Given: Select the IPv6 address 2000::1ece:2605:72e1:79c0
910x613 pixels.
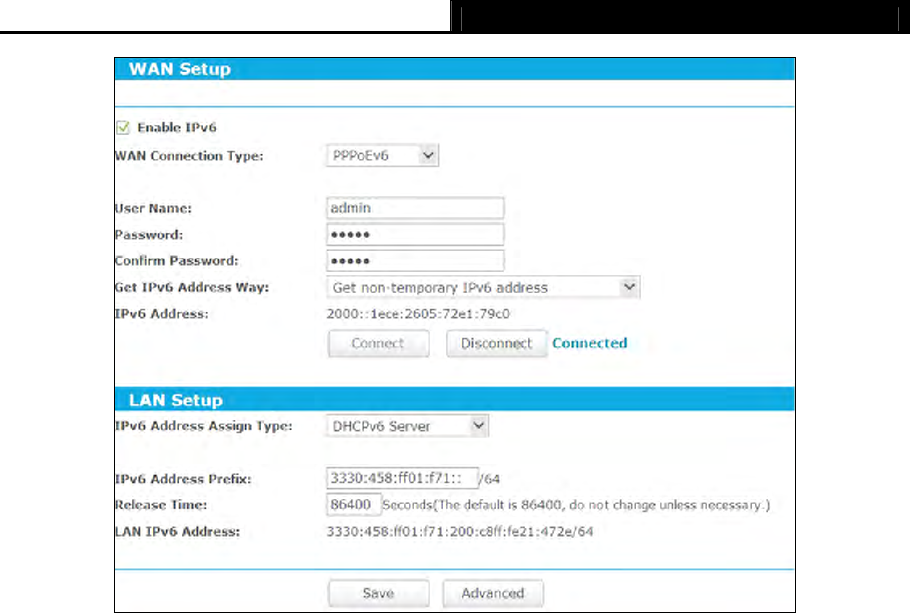Looking at the screenshot, I should tap(418, 314).
